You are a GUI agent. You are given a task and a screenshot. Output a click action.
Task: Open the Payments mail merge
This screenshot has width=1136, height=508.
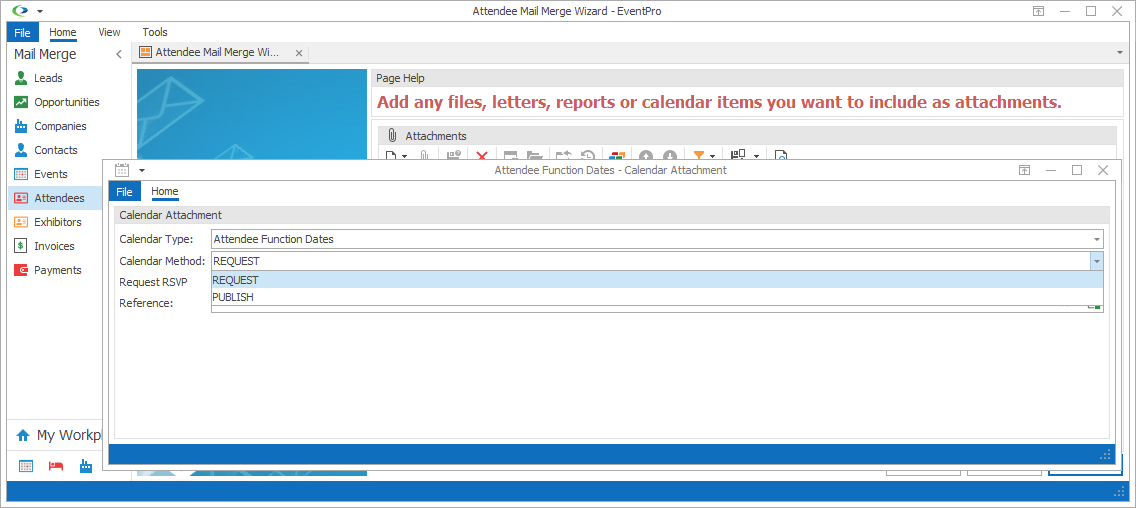pyautogui.click(x=57, y=270)
